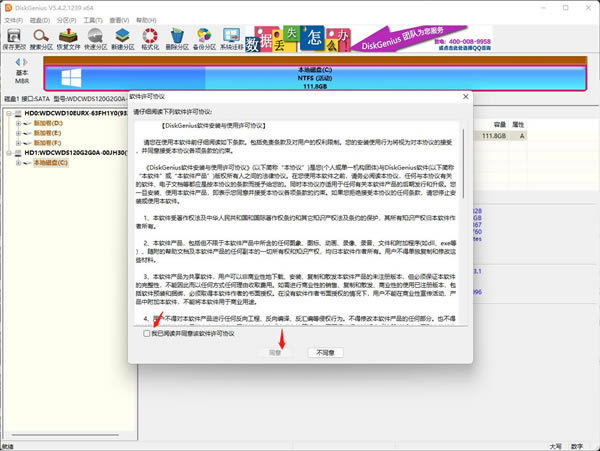This screenshot has width=600, height=451.
Task: Click the 容量 column header
Action: tap(499, 125)
